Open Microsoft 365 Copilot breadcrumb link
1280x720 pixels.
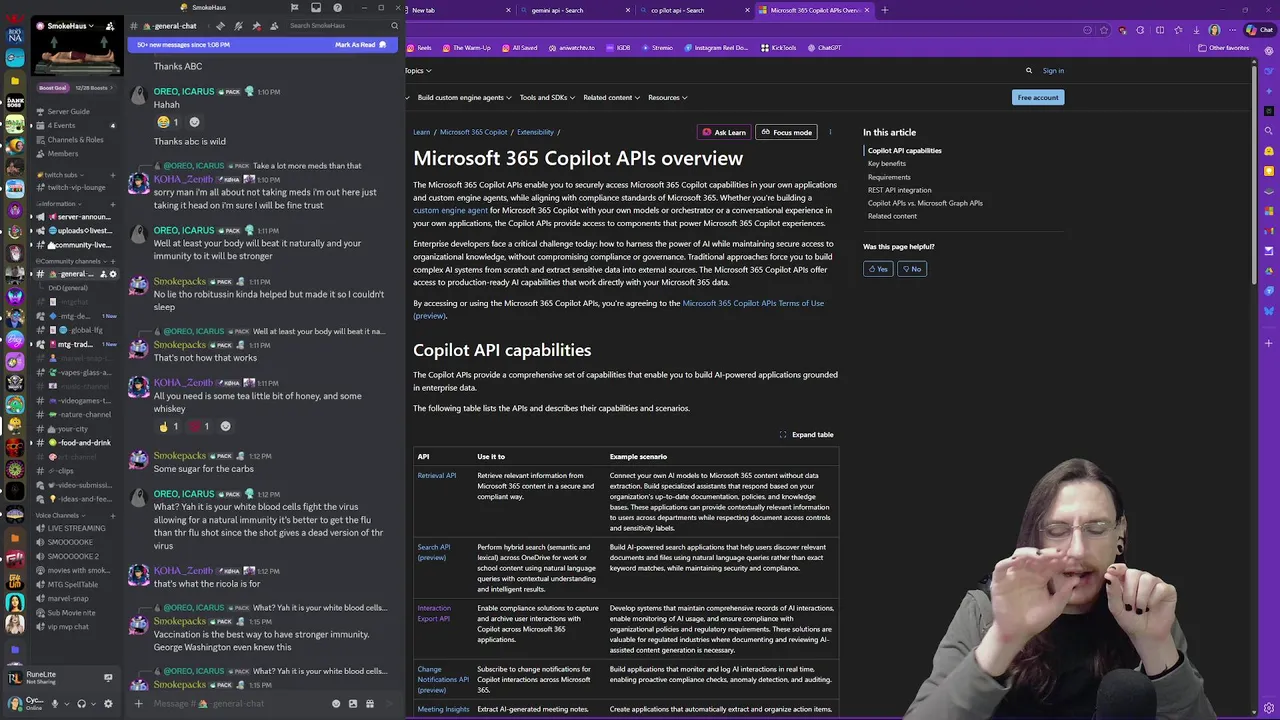473,132
